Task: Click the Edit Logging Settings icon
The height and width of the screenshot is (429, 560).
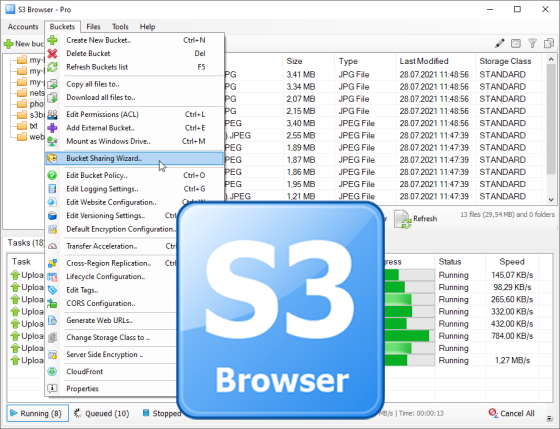Action: (52, 189)
